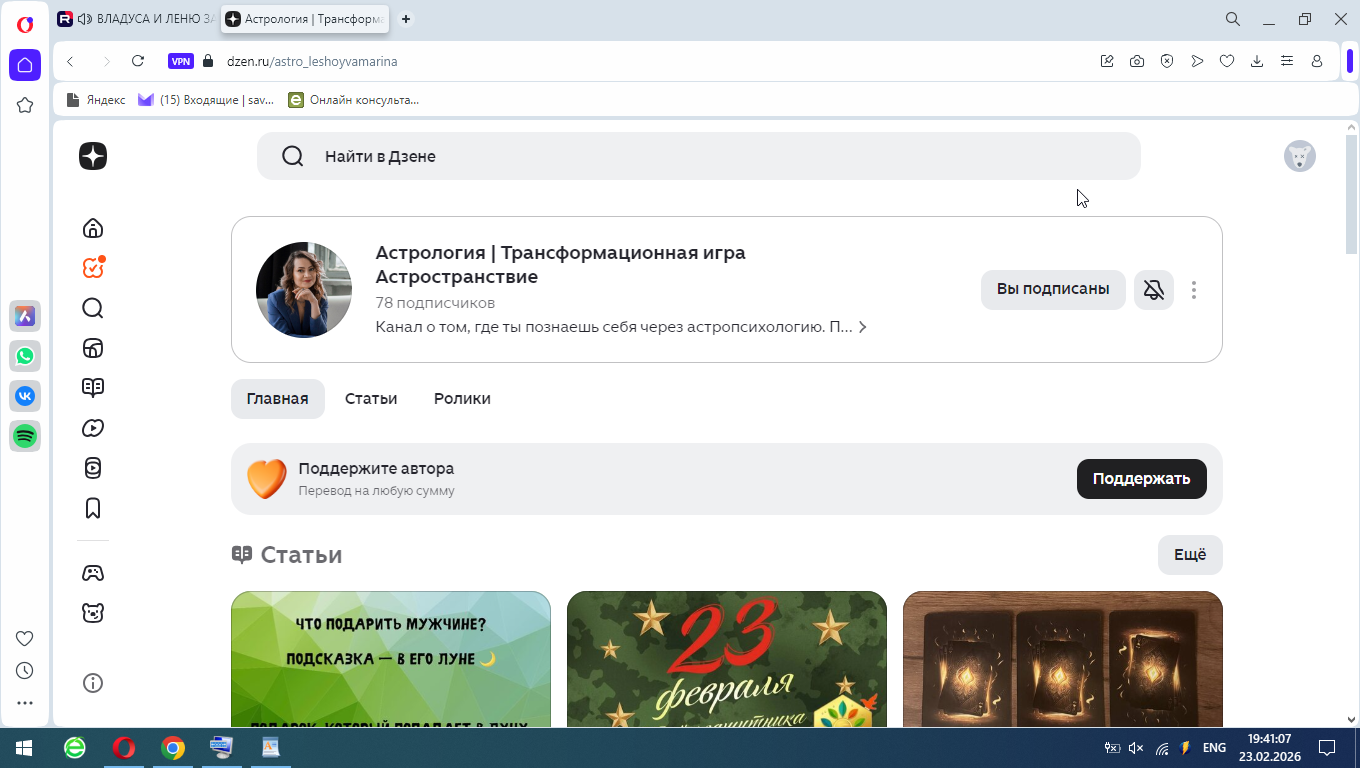Open Windows Start menu
The image size is (1360, 768).
point(24,748)
